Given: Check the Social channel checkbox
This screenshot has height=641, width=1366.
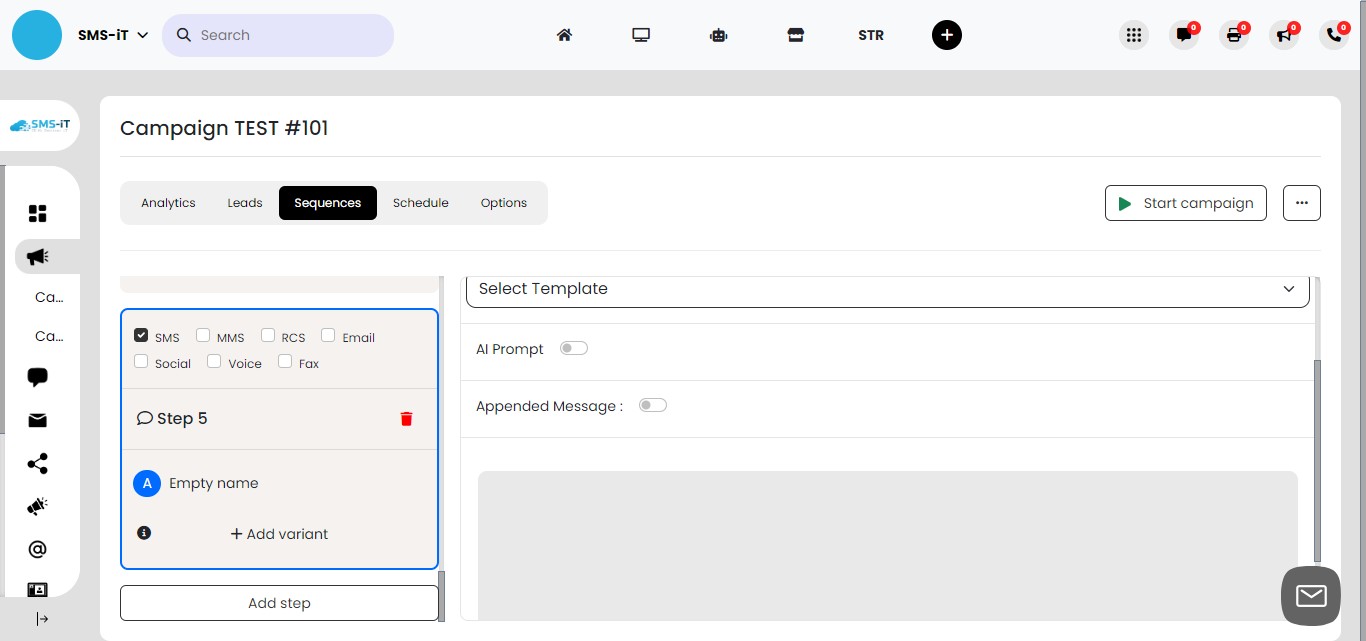Looking at the screenshot, I should coord(141,361).
